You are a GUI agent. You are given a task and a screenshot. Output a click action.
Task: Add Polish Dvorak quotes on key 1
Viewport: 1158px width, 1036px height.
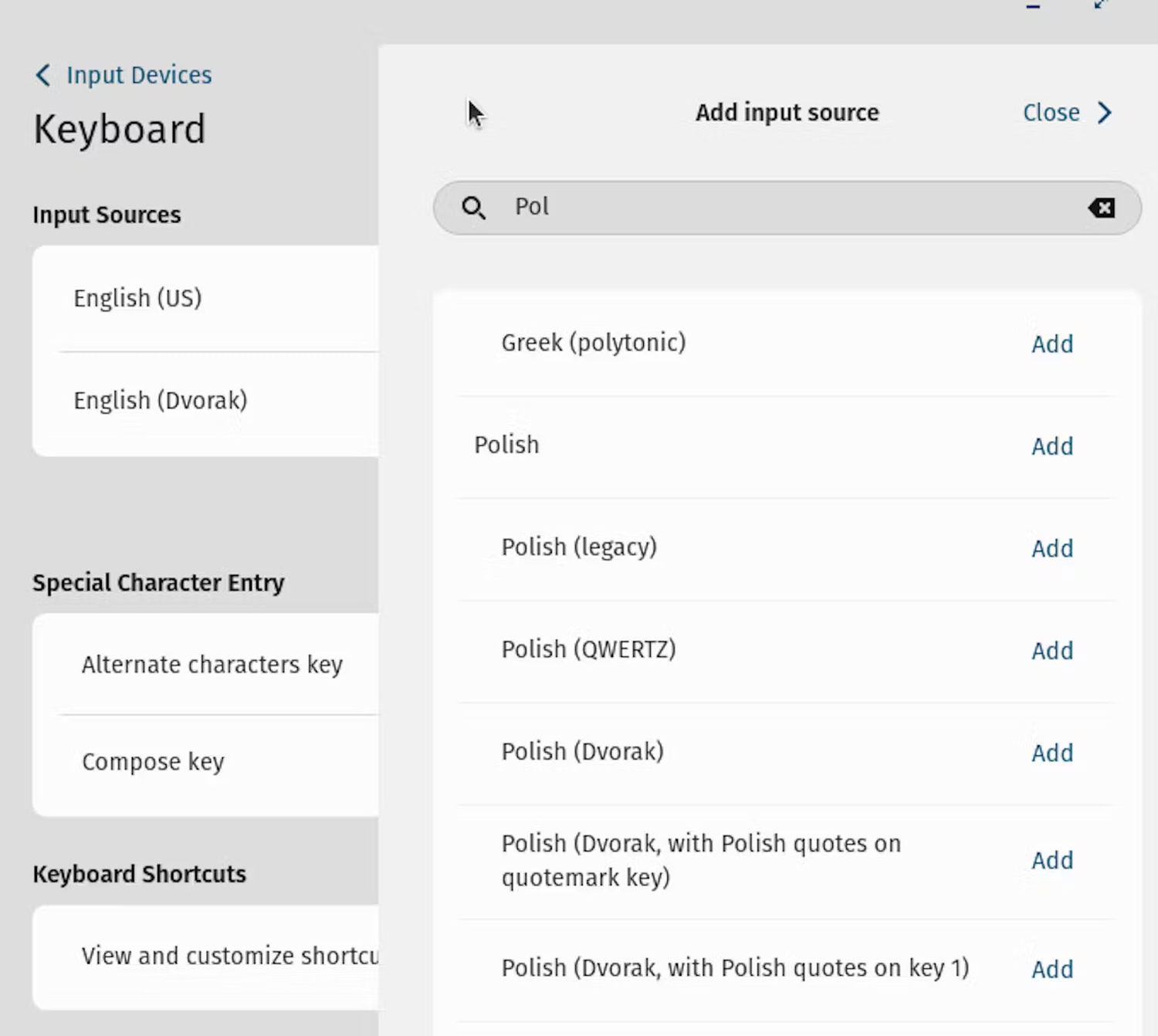(x=1051, y=969)
